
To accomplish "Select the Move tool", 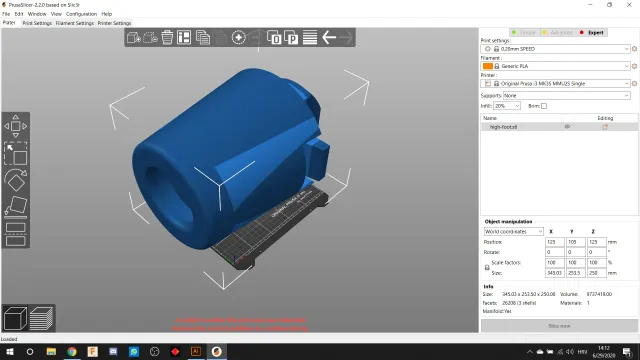I will [x=16, y=126].
